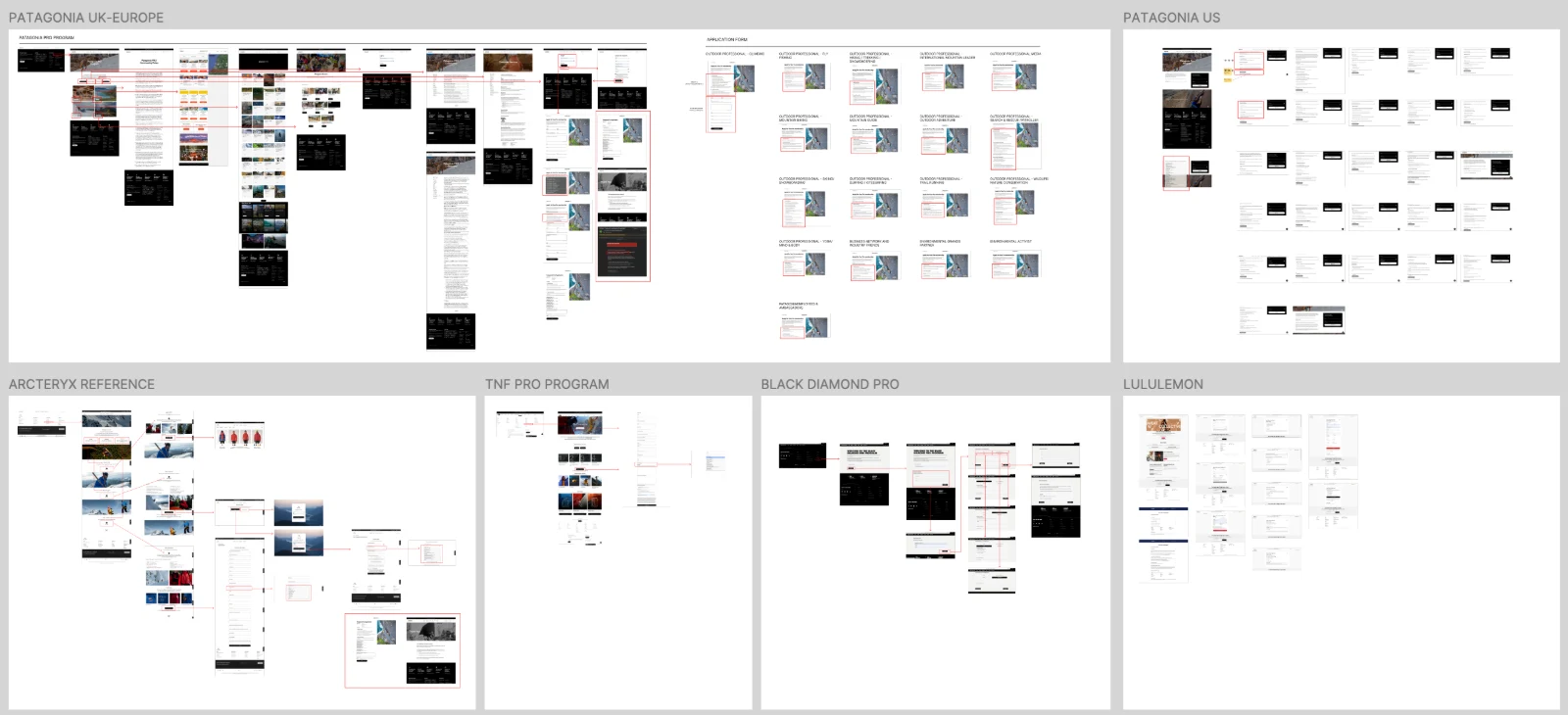Open the Hiking/Trekking/Snowshoeing form thumbnail
The width and height of the screenshot is (1568, 715).
[x=875, y=83]
